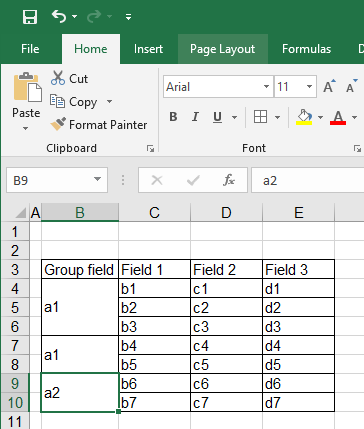Expand the Name Box dropdown arrow
The image size is (364, 429).
97,180
